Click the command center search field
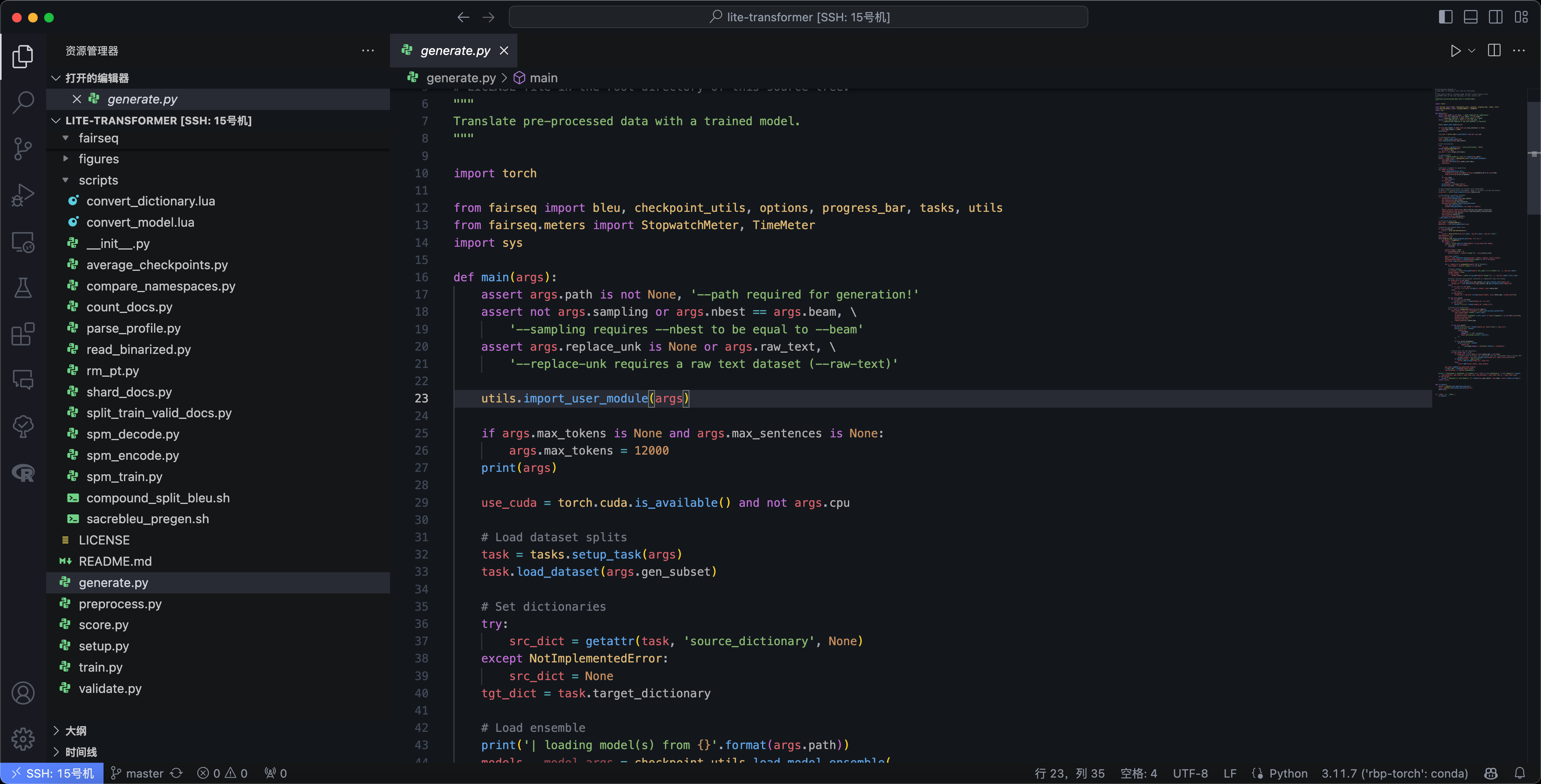This screenshot has width=1541, height=784. 798,17
